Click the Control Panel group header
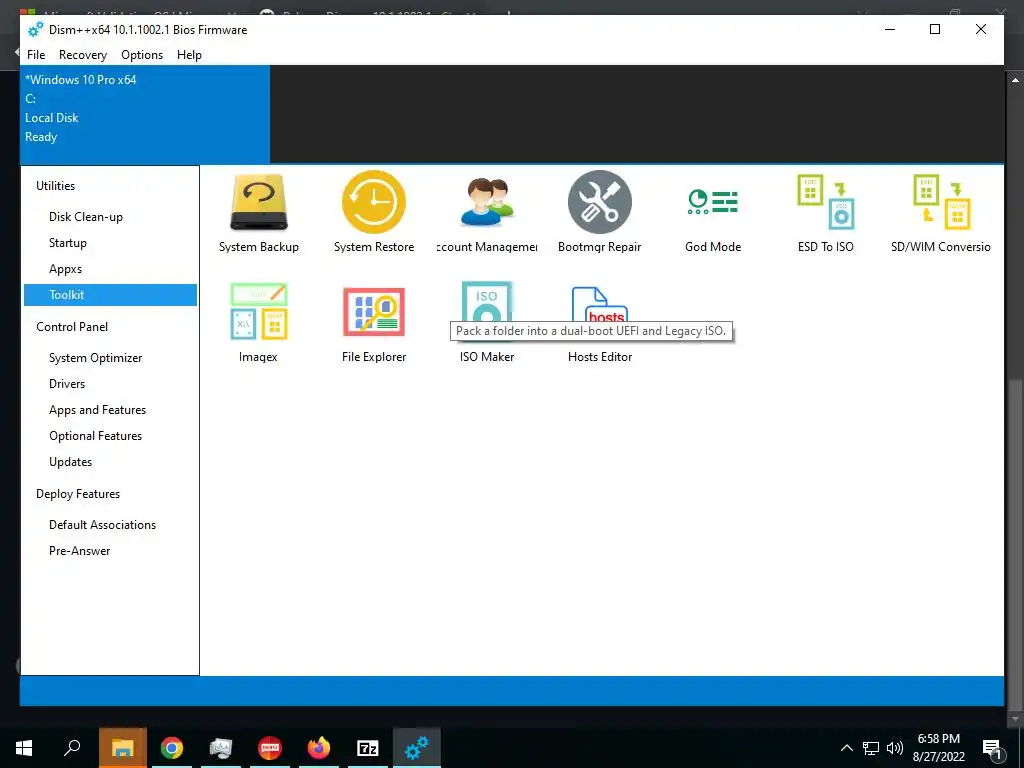 (72, 327)
